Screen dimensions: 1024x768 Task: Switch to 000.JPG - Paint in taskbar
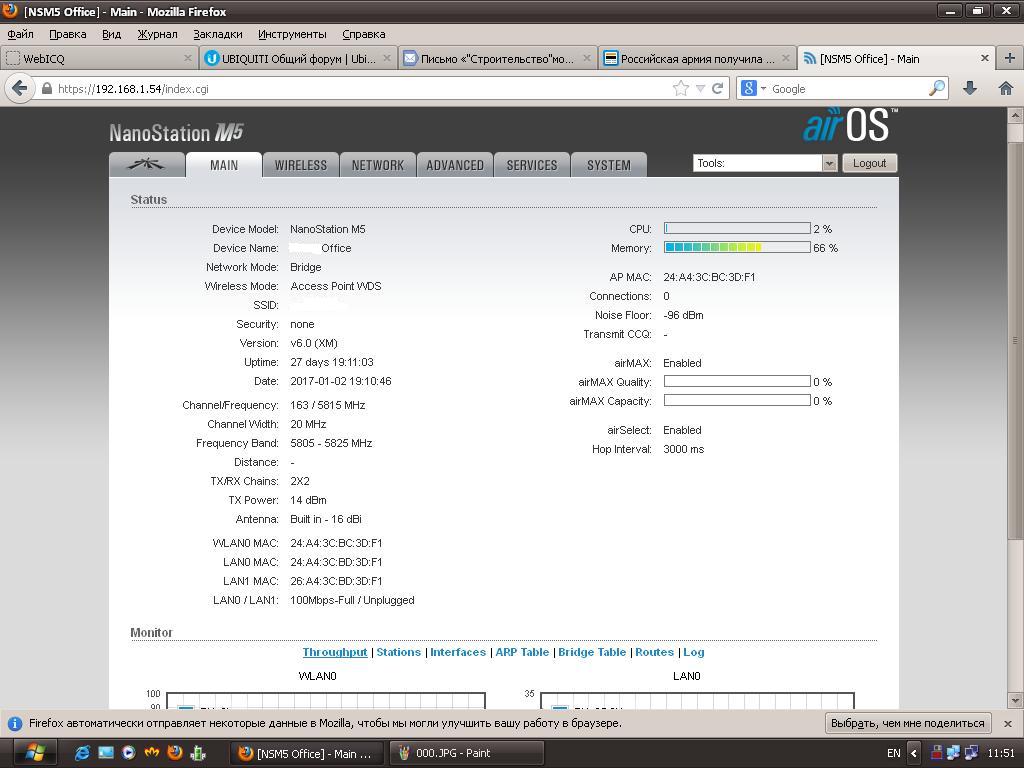pyautogui.click(x=466, y=753)
